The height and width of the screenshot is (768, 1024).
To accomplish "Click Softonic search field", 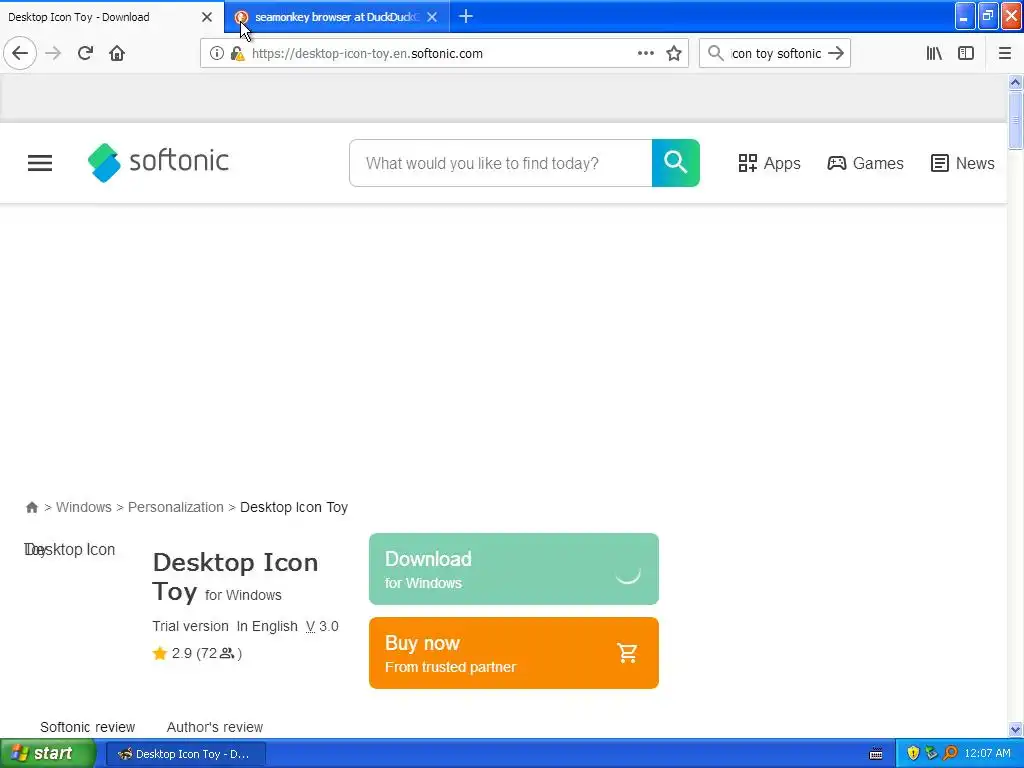I will 501,163.
